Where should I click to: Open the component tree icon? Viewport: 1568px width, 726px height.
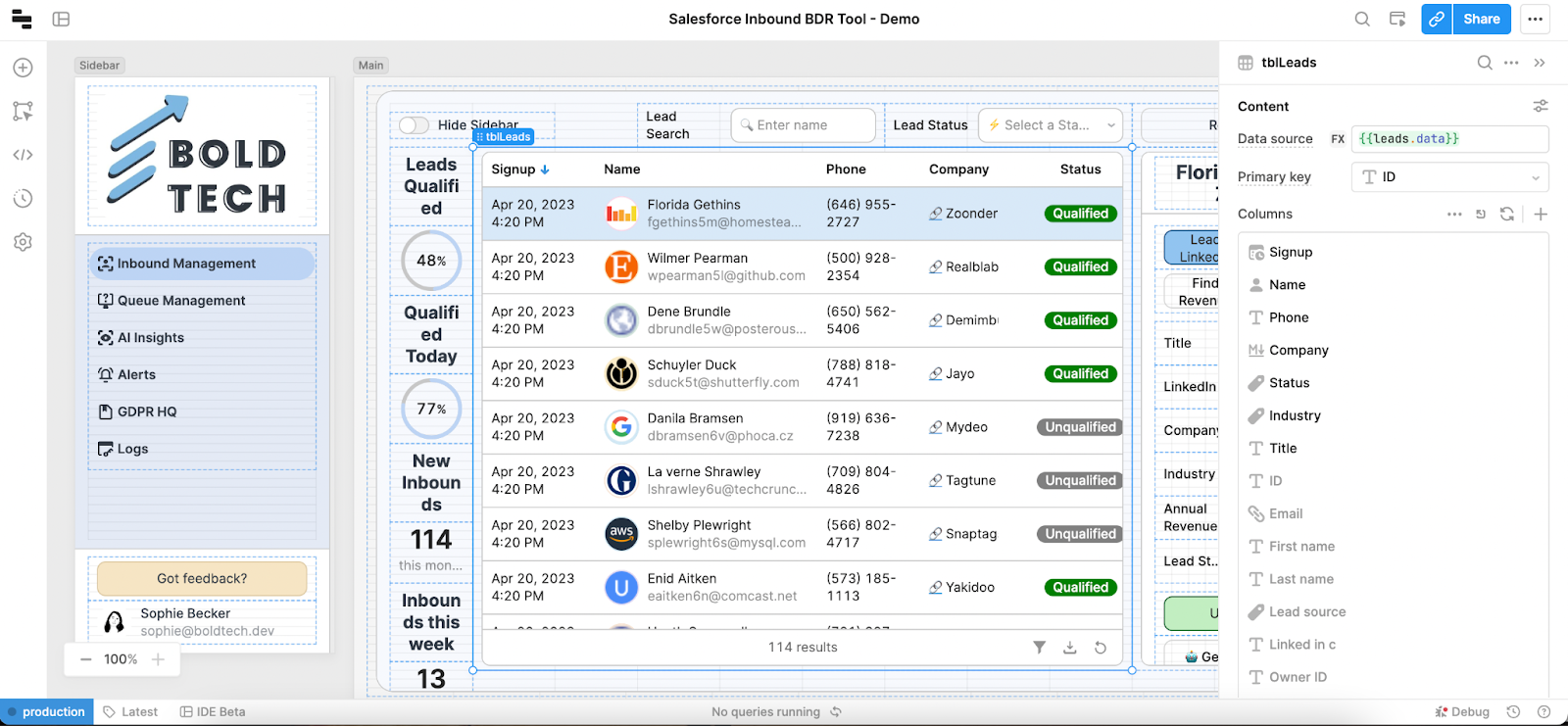pos(24,111)
